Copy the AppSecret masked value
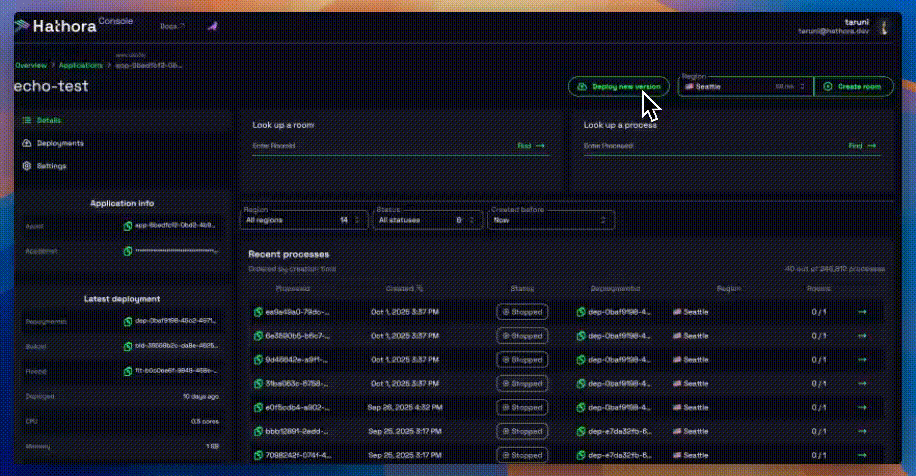 tap(128, 251)
